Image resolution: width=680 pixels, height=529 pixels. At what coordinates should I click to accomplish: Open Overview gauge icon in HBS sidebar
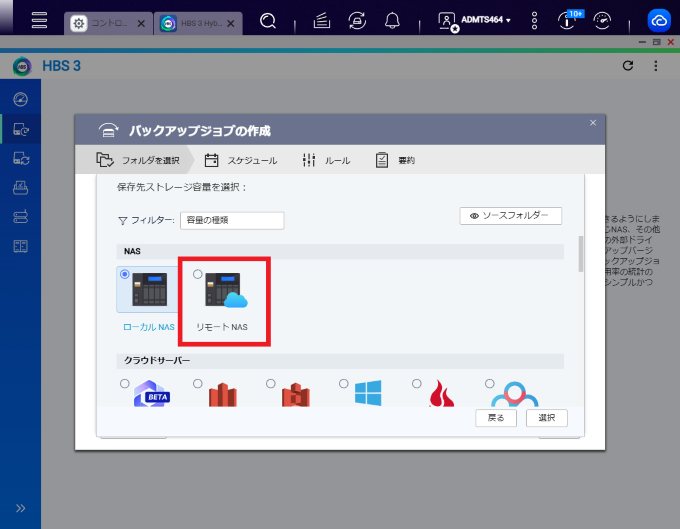pyautogui.click(x=20, y=99)
